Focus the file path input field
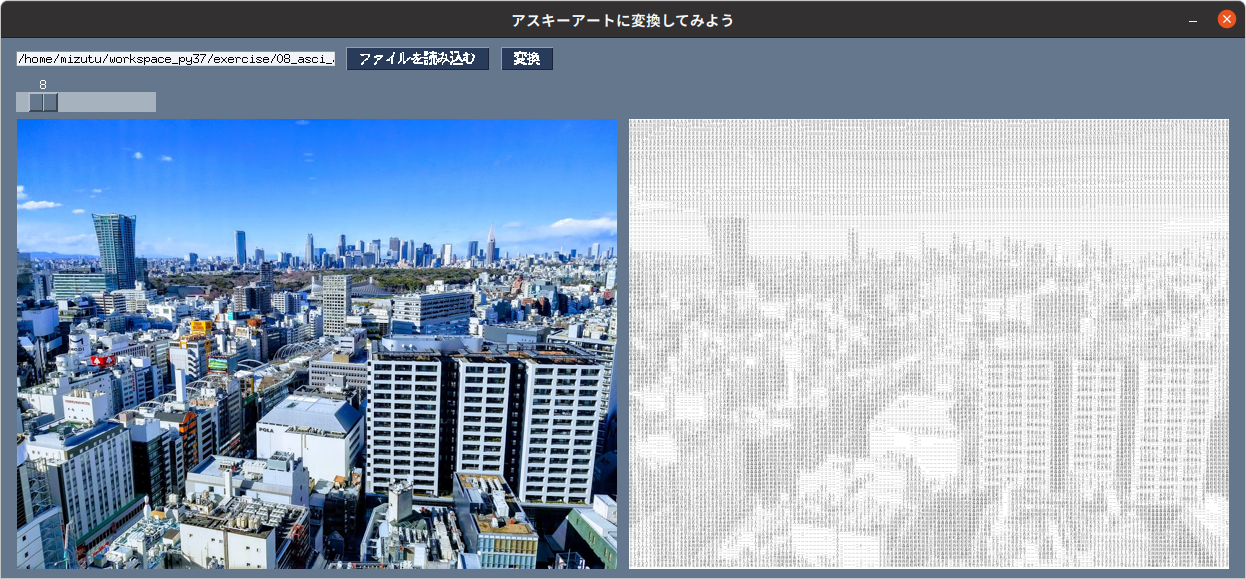 pyautogui.click(x=175, y=59)
